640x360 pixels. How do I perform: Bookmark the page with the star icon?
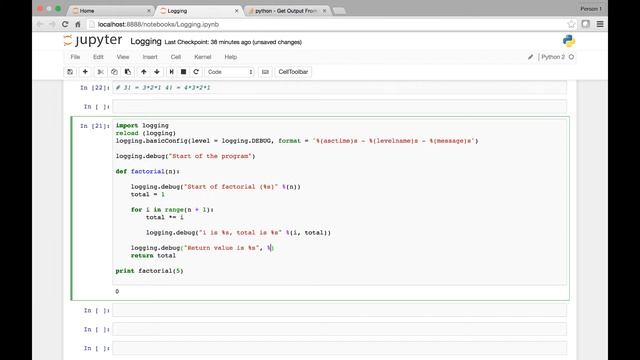point(571,24)
